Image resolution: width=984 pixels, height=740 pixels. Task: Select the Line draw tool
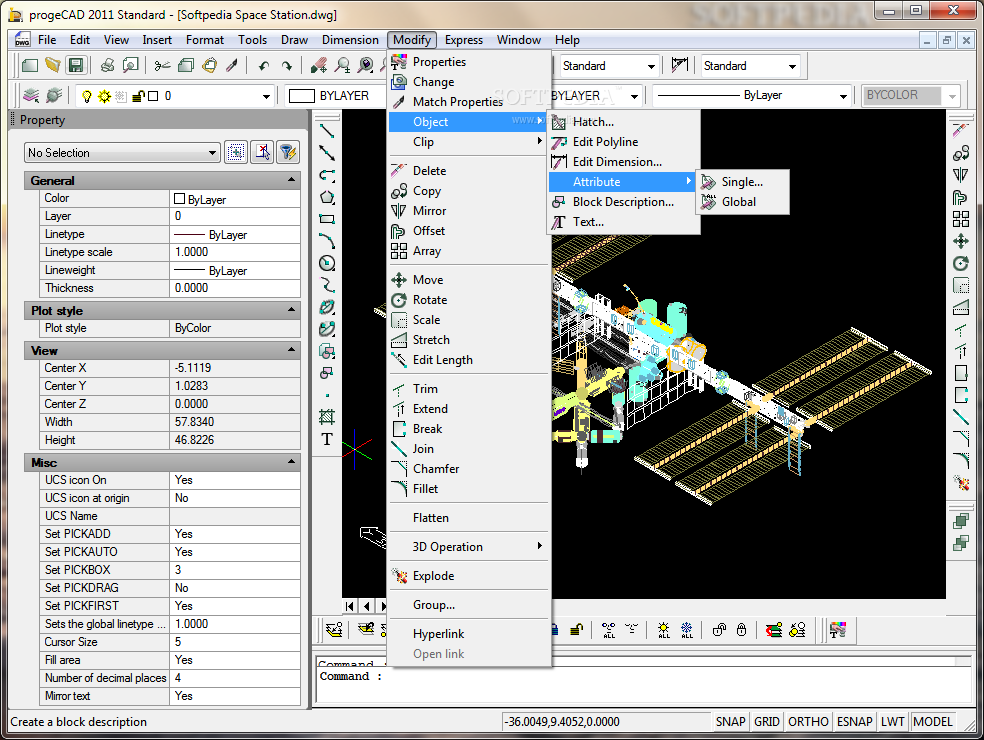coord(327,131)
